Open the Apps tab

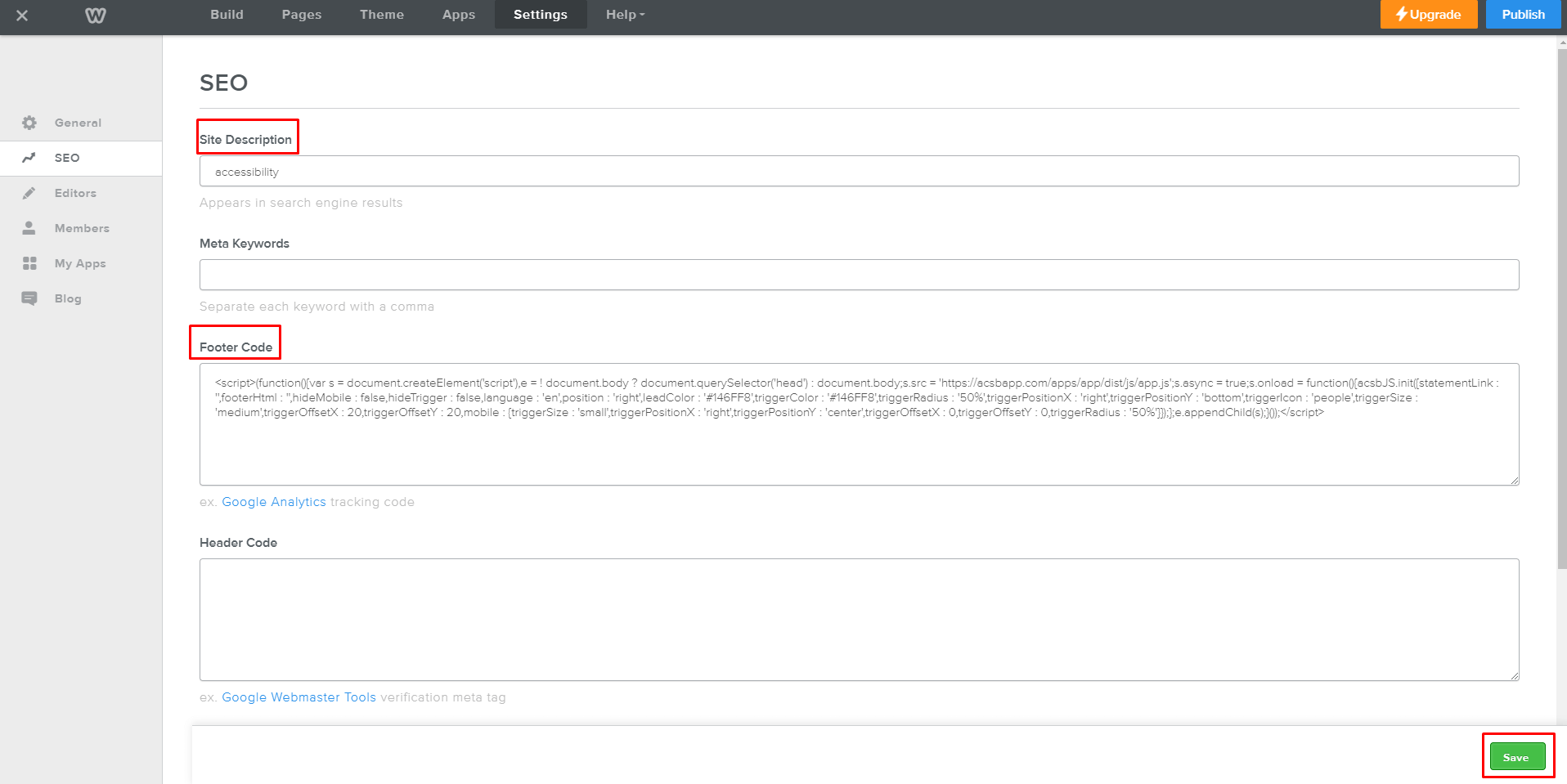[x=458, y=14]
